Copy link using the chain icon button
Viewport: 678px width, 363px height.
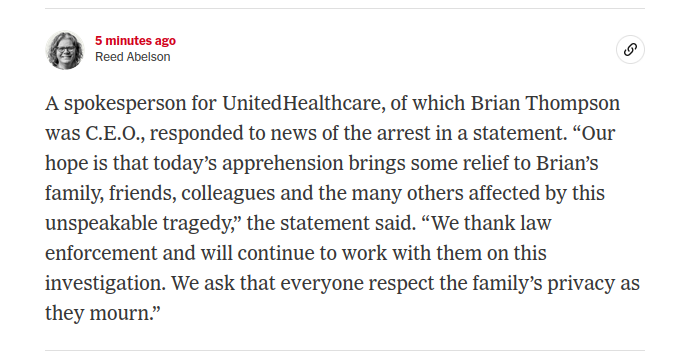pyautogui.click(x=630, y=50)
